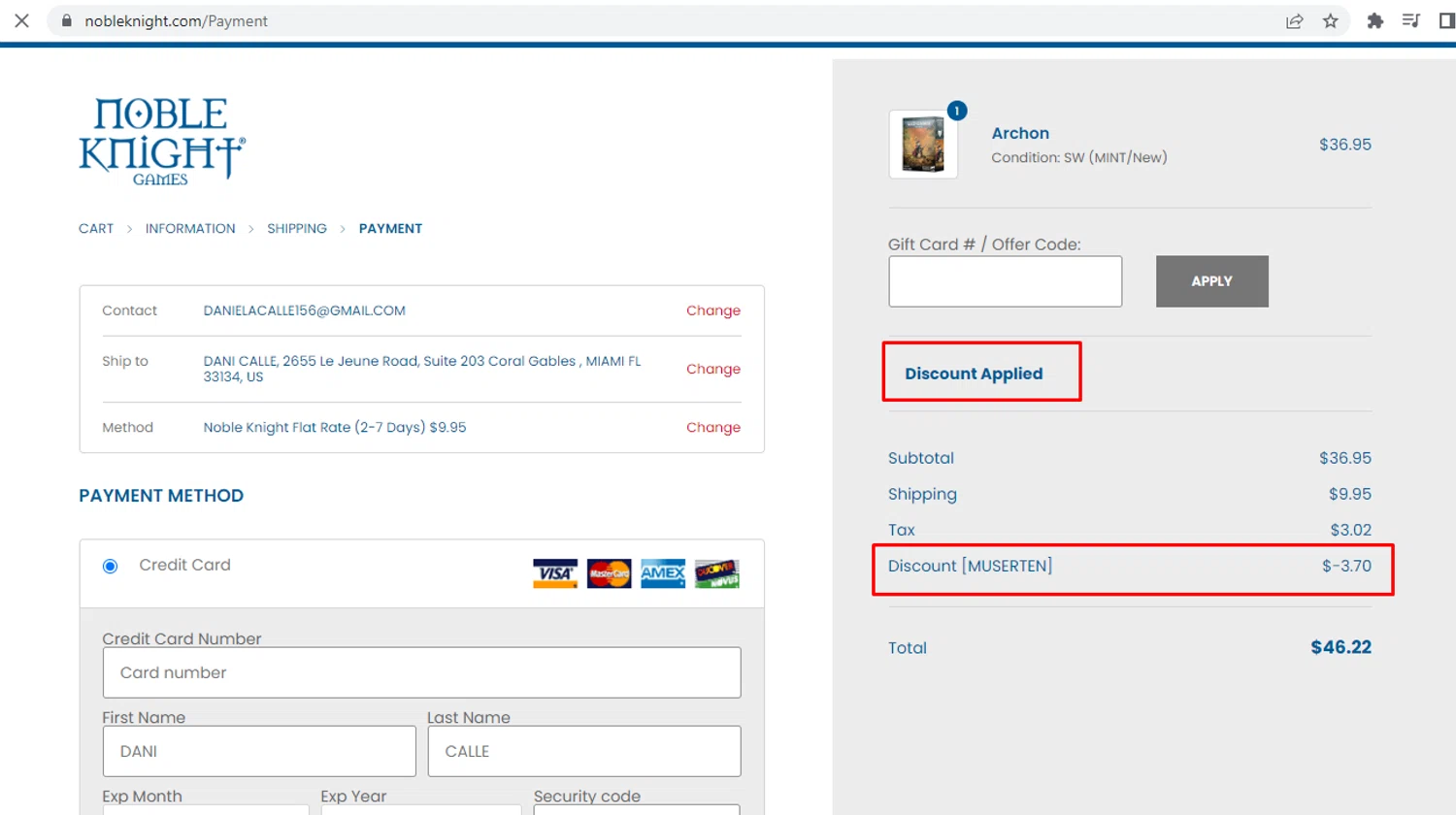Click the PAYMENT breadcrumb step

[390, 229]
